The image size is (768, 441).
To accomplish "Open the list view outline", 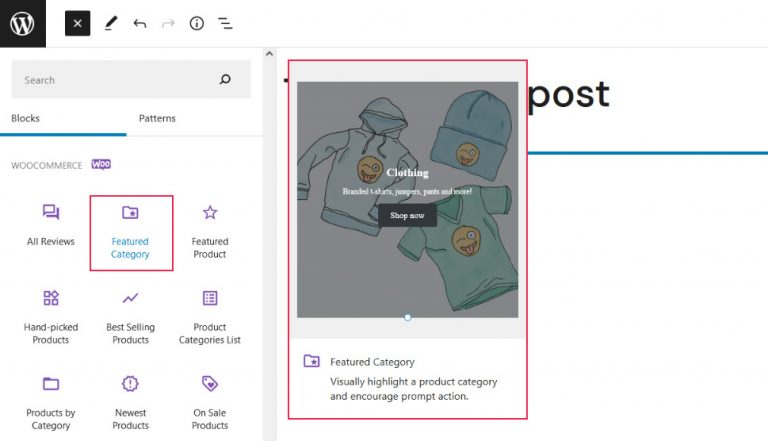I will click(x=225, y=23).
